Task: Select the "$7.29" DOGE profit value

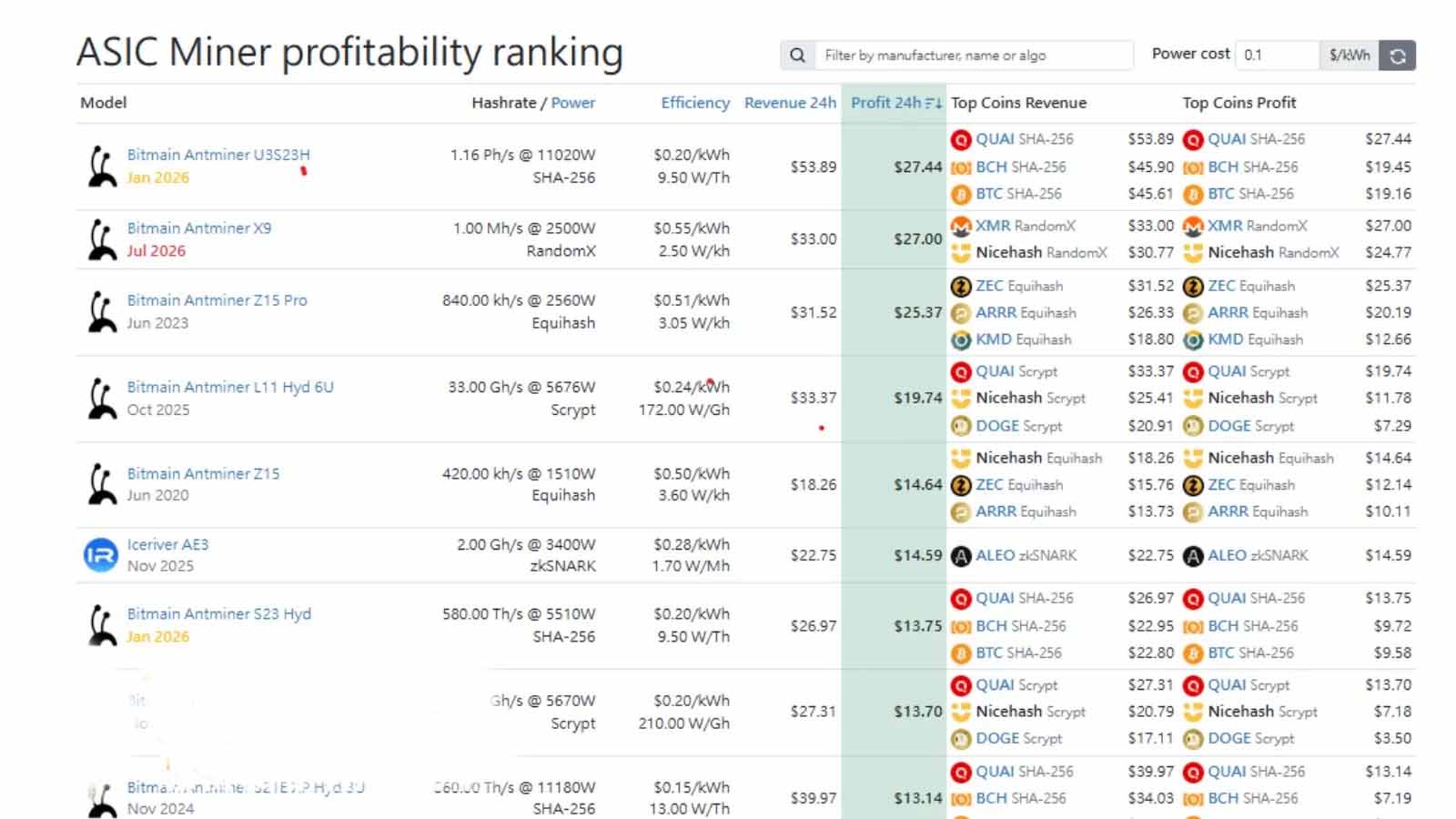Action: coord(1392,426)
